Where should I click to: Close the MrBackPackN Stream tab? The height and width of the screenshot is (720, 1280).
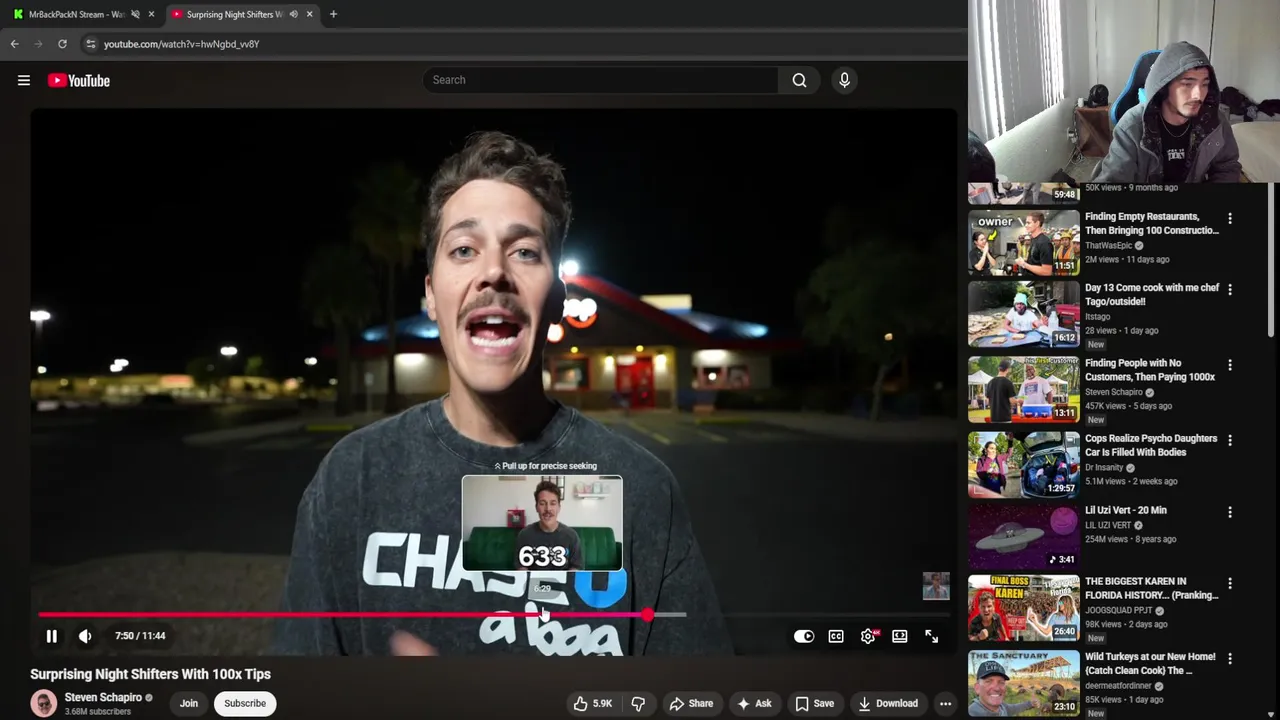tap(151, 14)
